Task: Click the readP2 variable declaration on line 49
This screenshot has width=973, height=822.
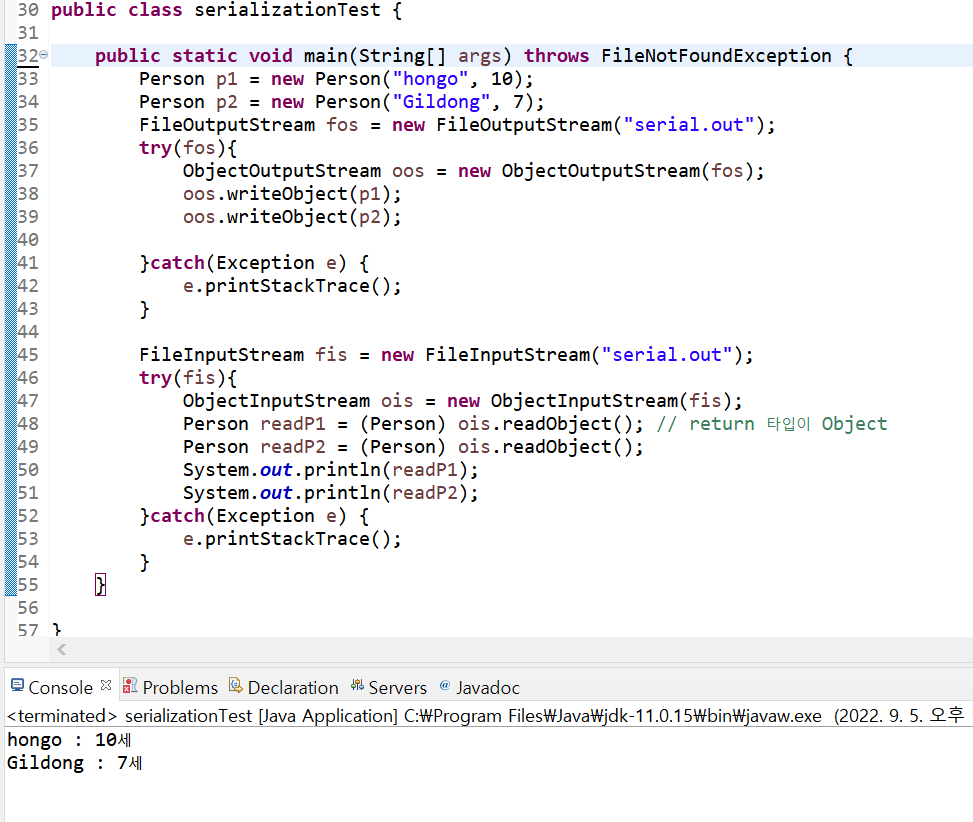Action: pyautogui.click(x=293, y=447)
